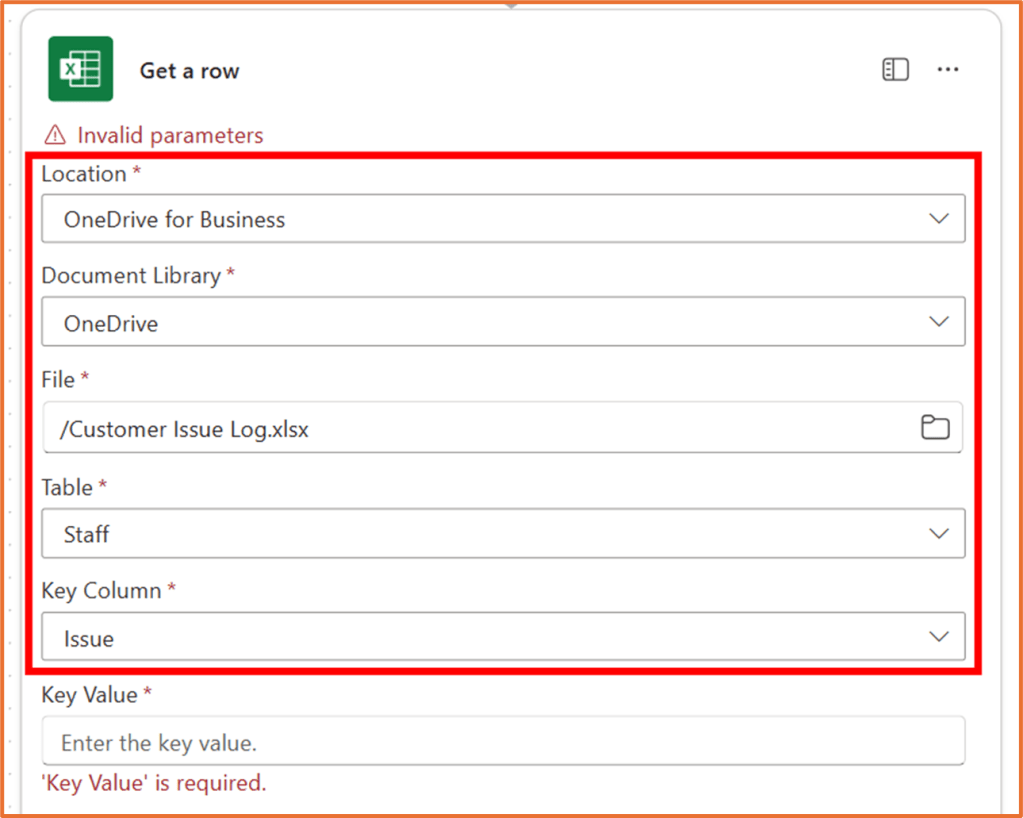Click the Excel connector icon
Screen dimensions: 1023x818
80,68
